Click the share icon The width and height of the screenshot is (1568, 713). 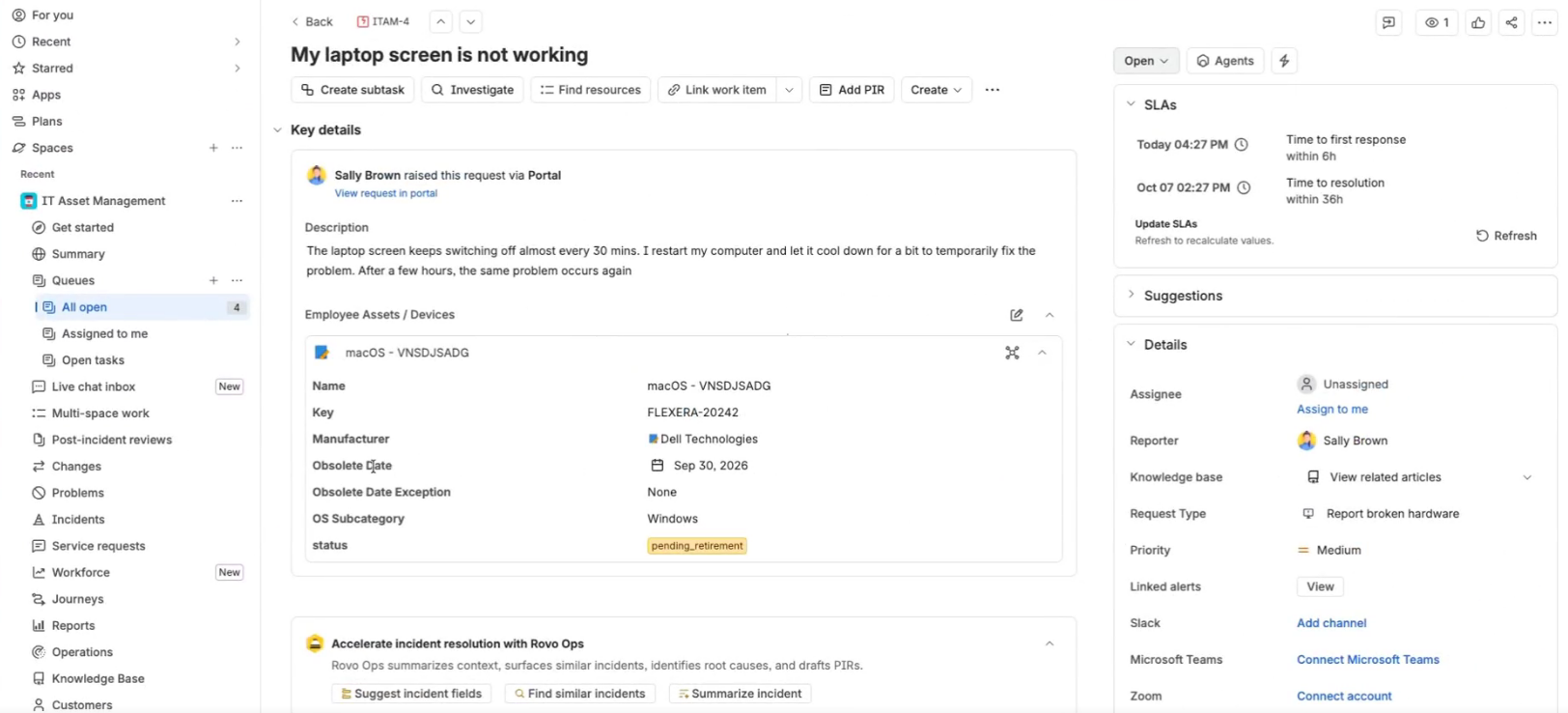[x=1511, y=22]
